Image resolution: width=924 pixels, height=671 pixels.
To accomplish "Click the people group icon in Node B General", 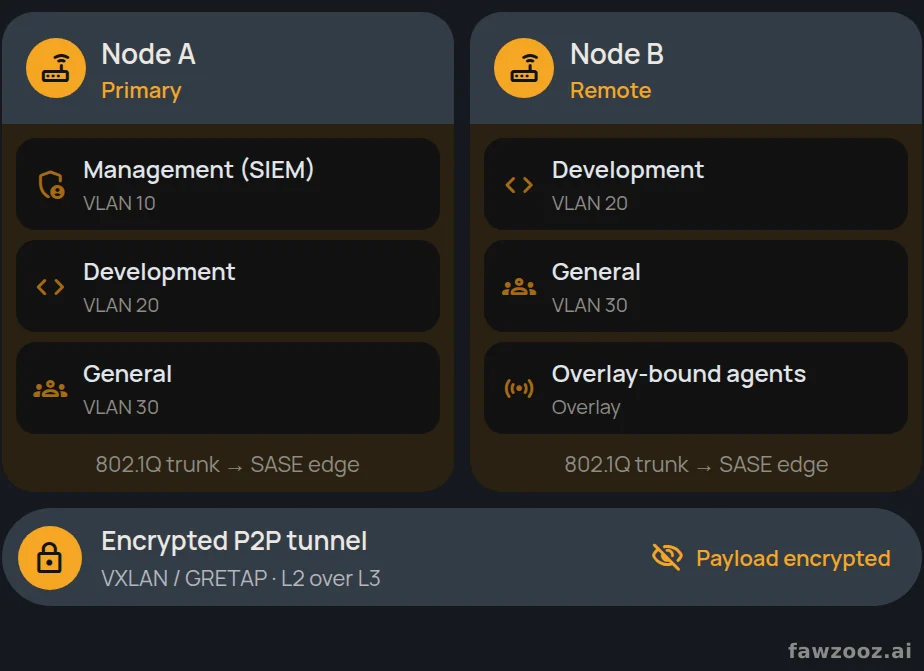I will click(519, 287).
